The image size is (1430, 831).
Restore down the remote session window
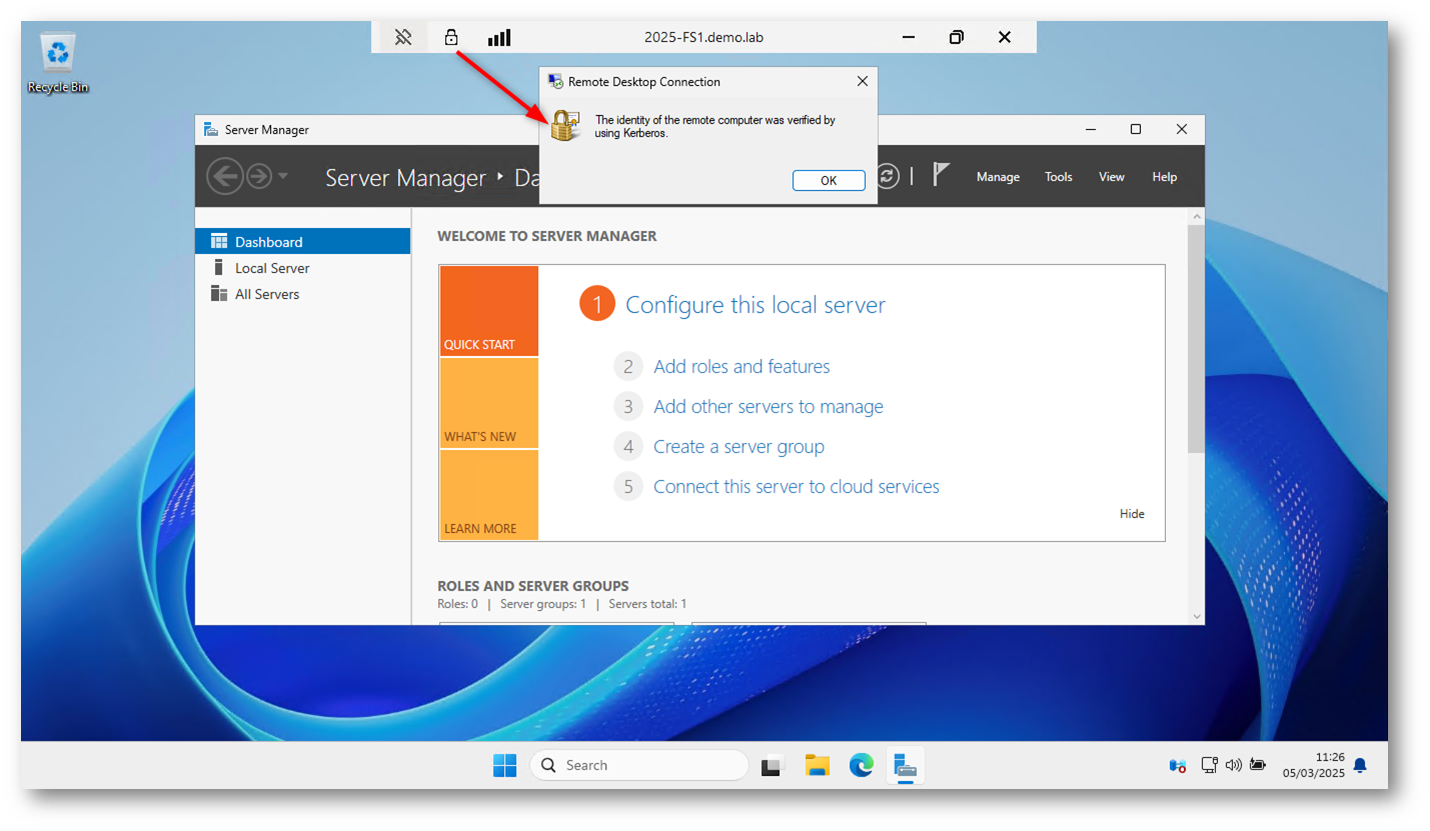click(x=956, y=38)
